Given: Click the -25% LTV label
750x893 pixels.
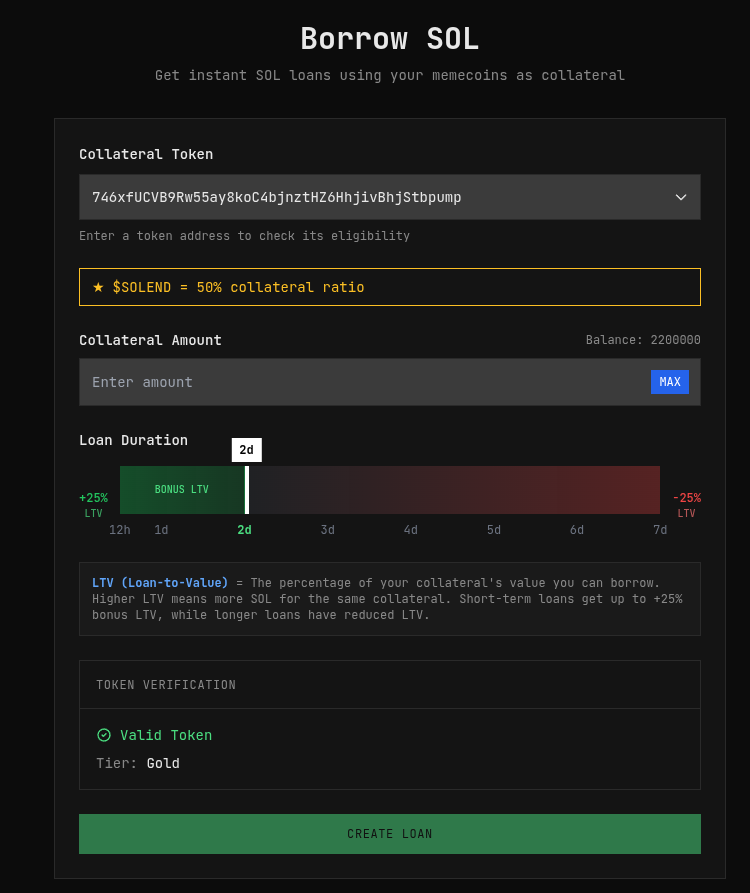Looking at the screenshot, I should click(x=686, y=505).
